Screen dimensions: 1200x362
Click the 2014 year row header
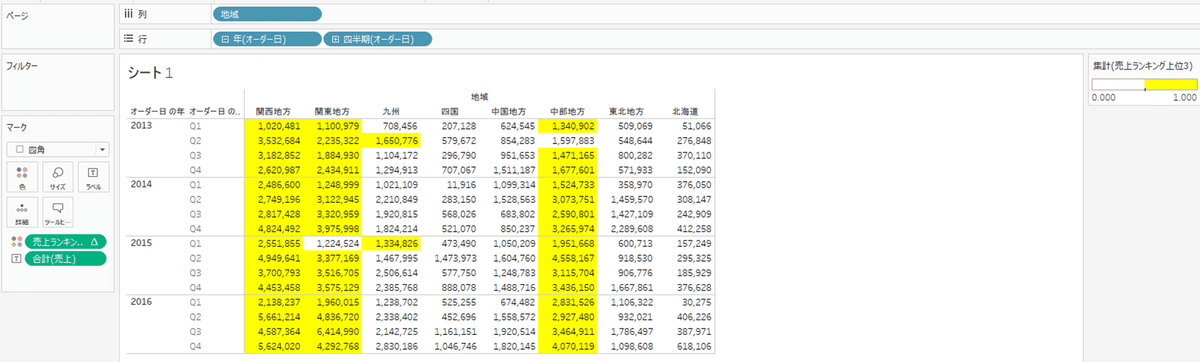(141, 185)
